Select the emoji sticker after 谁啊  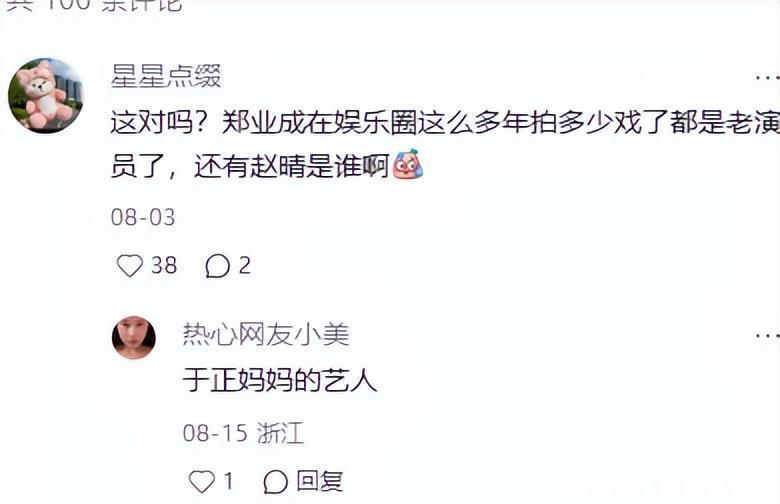pyautogui.click(x=408, y=164)
